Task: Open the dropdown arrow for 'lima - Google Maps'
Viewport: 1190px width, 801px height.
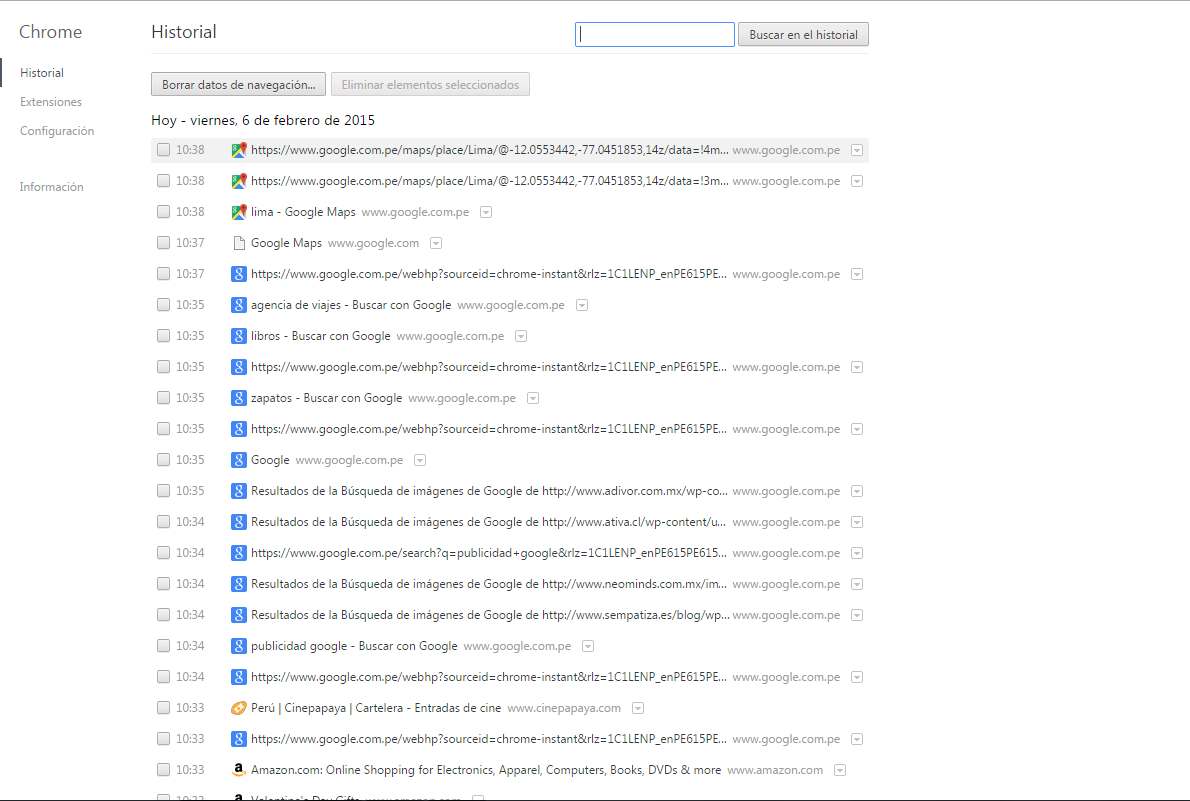Action: [x=486, y=213]
